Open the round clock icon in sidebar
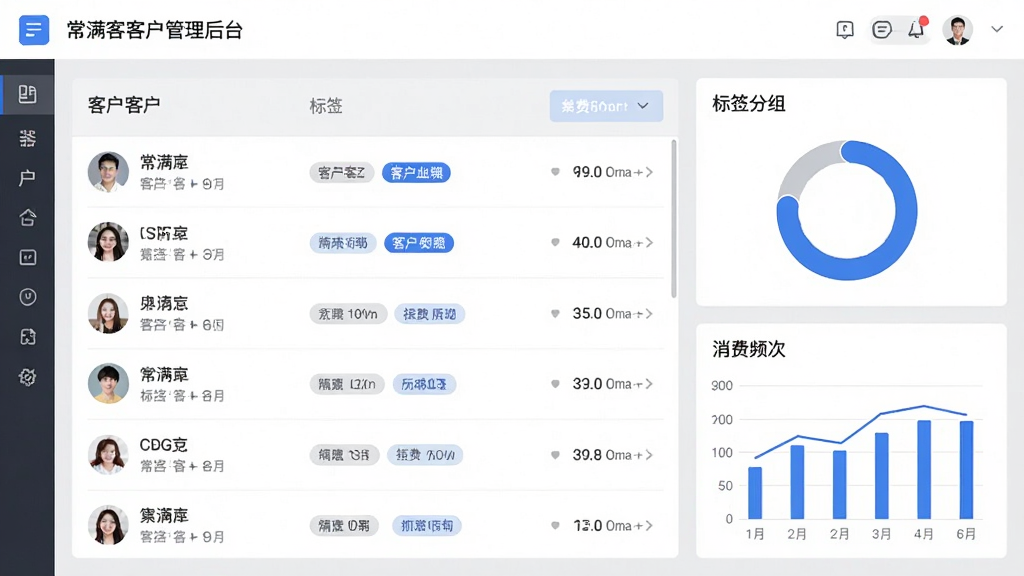This screenshot has height=576, width=1024. (x=27, y=297)
